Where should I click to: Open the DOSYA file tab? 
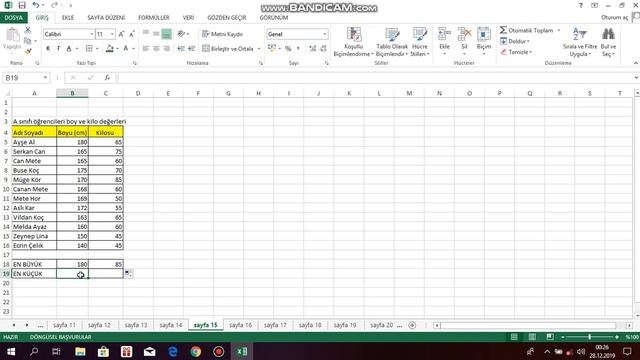coord(13,18)
